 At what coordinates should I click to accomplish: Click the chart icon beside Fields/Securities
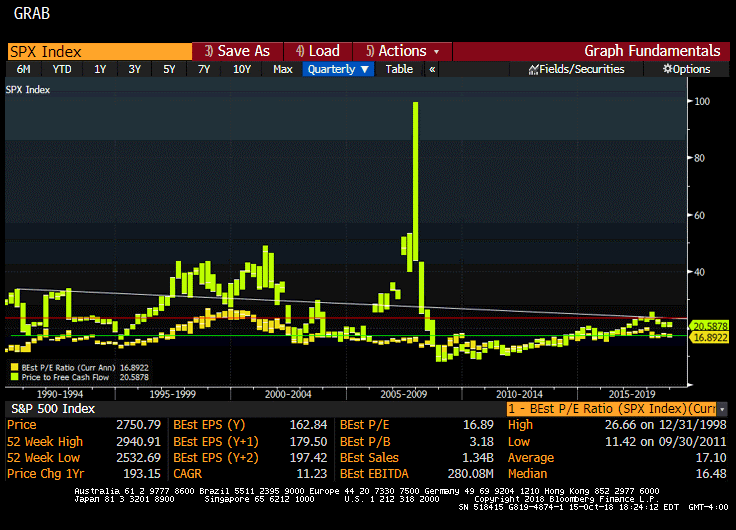tap(533, 70)
